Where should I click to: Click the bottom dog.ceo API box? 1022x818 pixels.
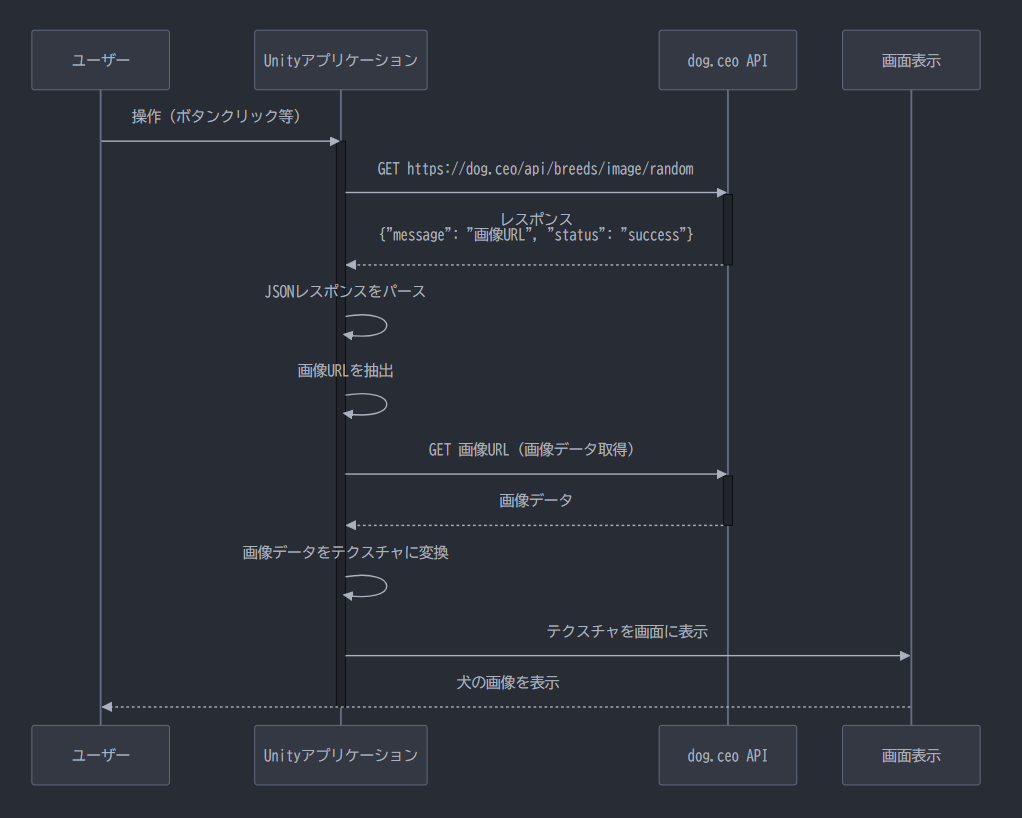click(x=727, y=755)
